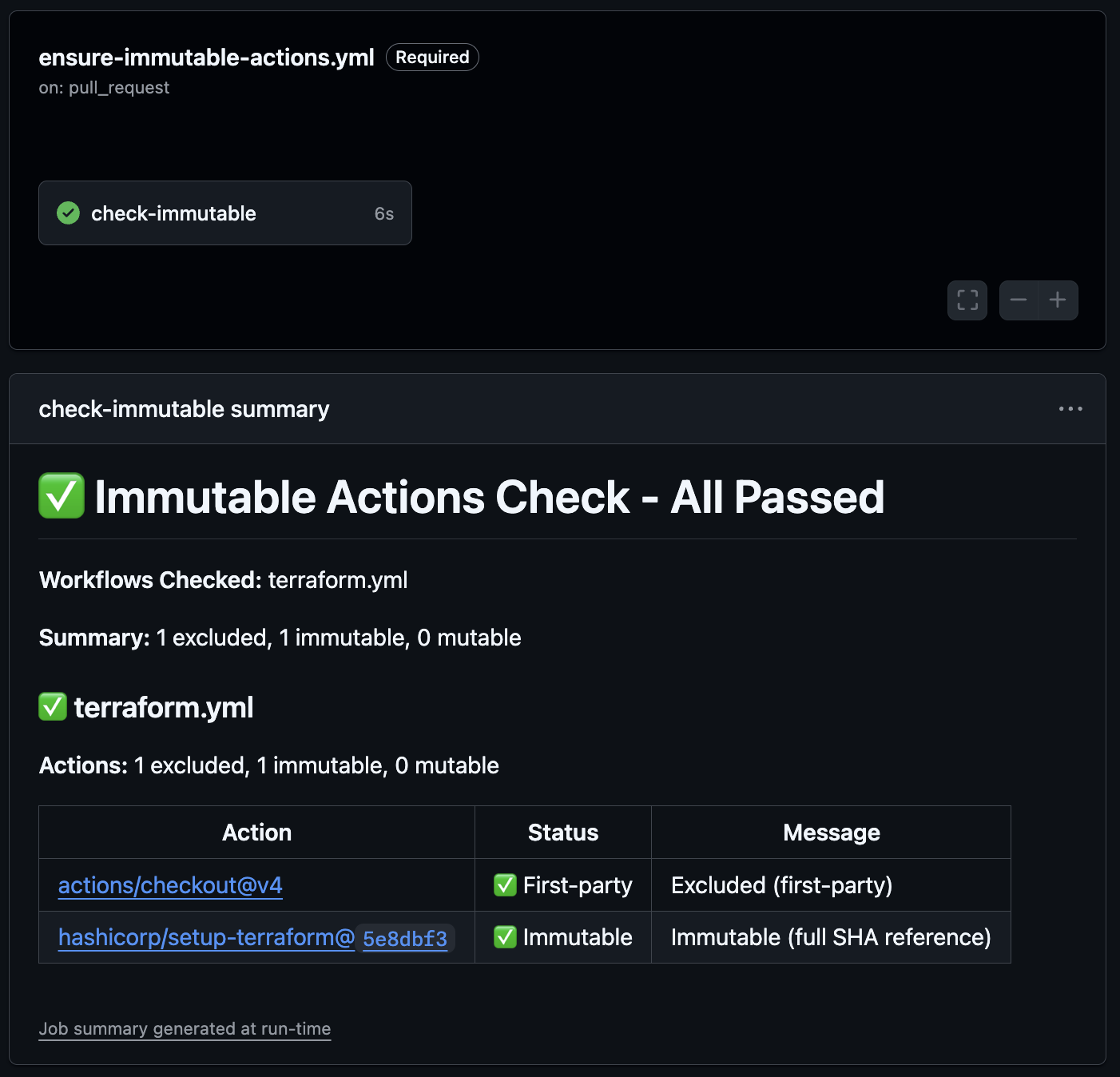Click the large checkmark beside Immutable Actions Check
1120x1077 pixels.
pos(62,496)
